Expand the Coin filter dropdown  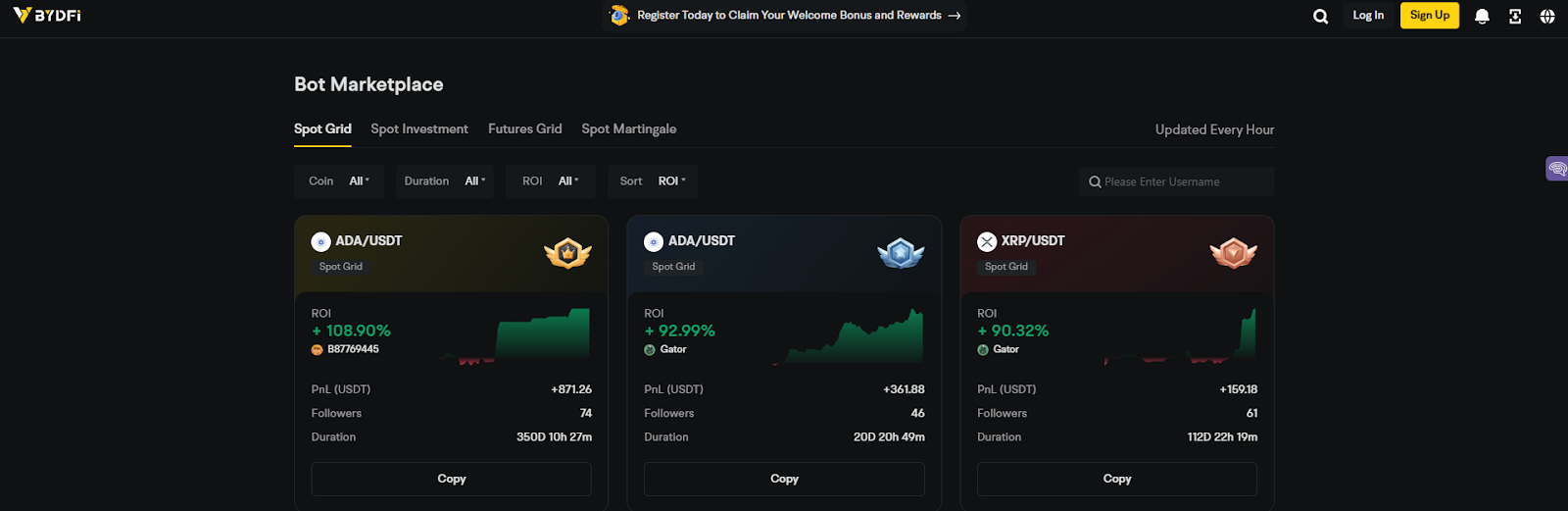pyautogui.click(x=339, y=181)
